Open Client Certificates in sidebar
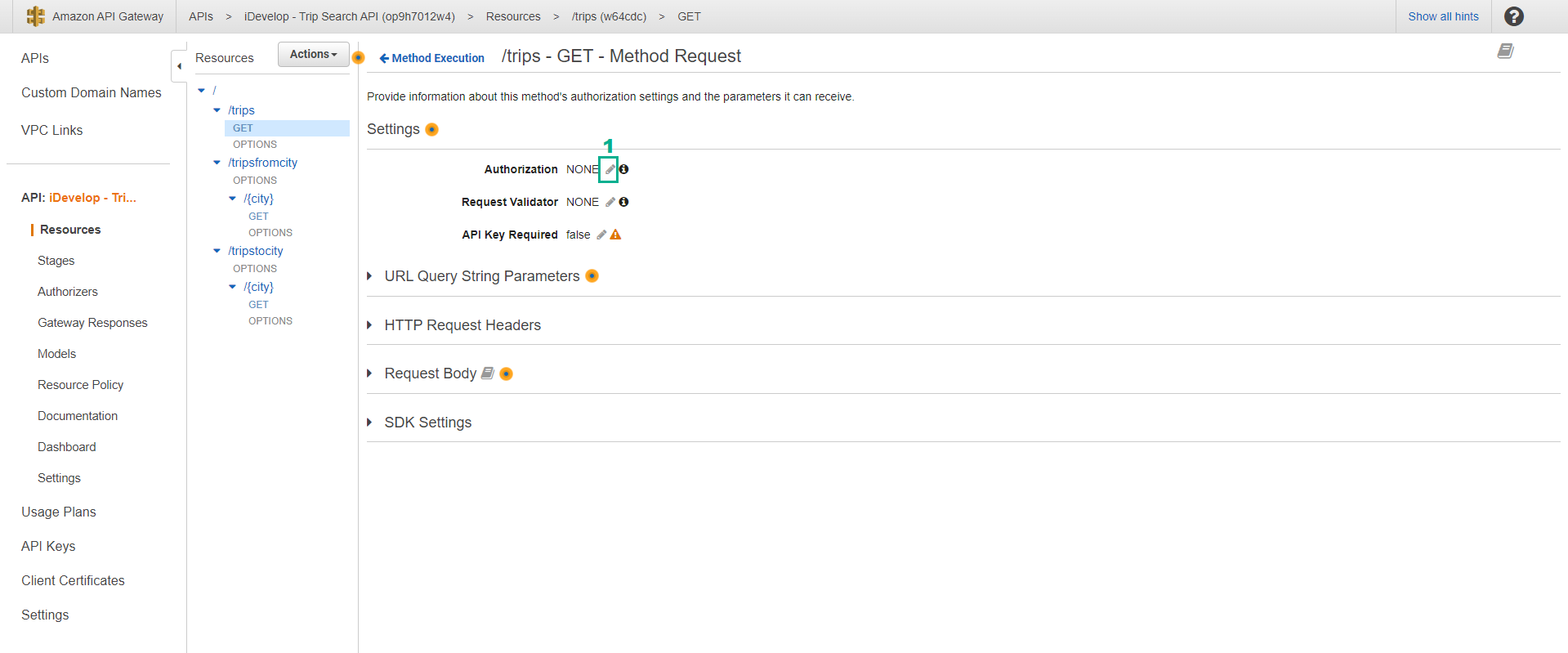Viewport: 1568px width, 653px height. 73,580
